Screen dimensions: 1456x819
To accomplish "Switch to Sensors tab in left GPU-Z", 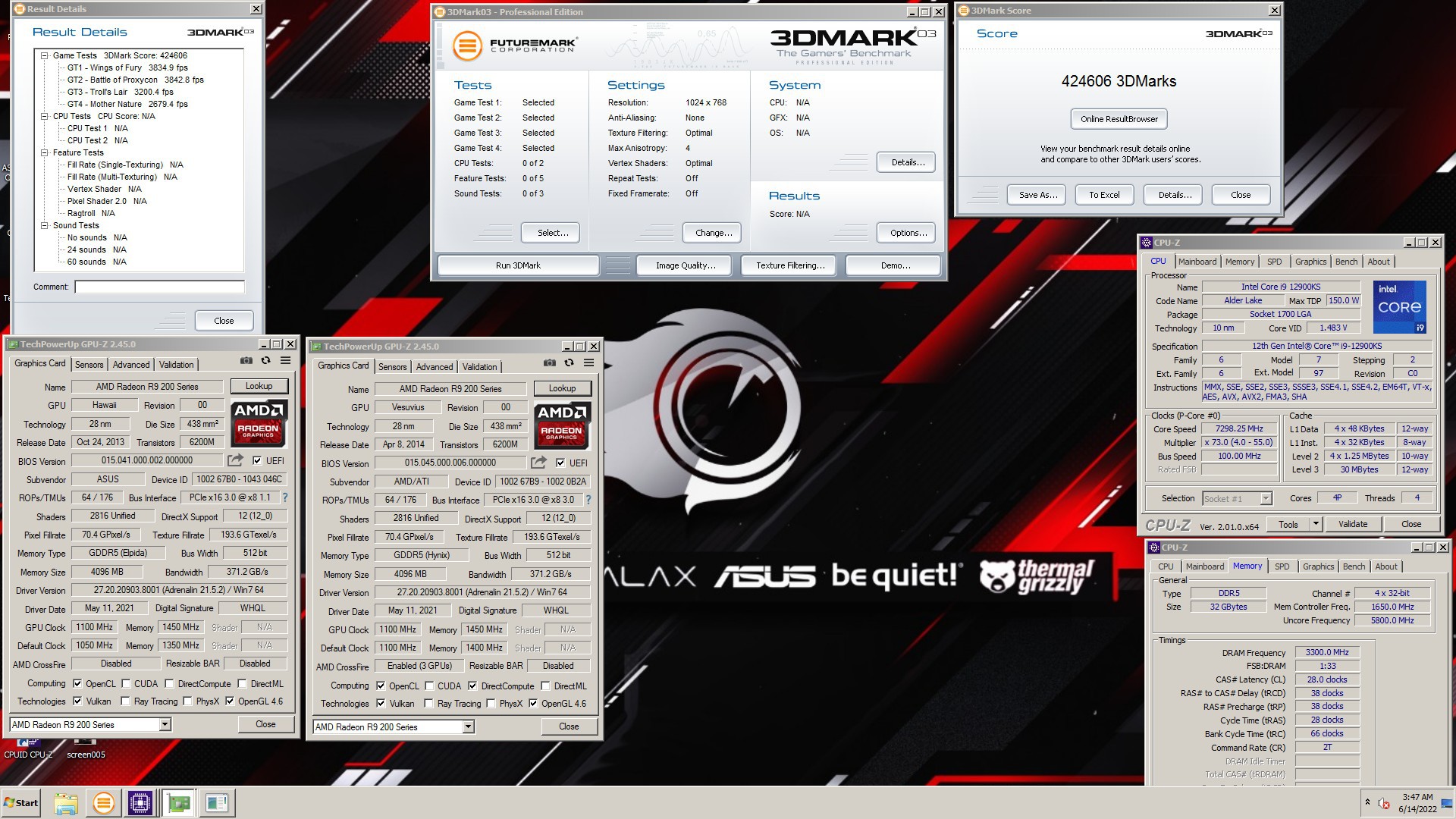I will pyautogui.click(x=89, y=365).
